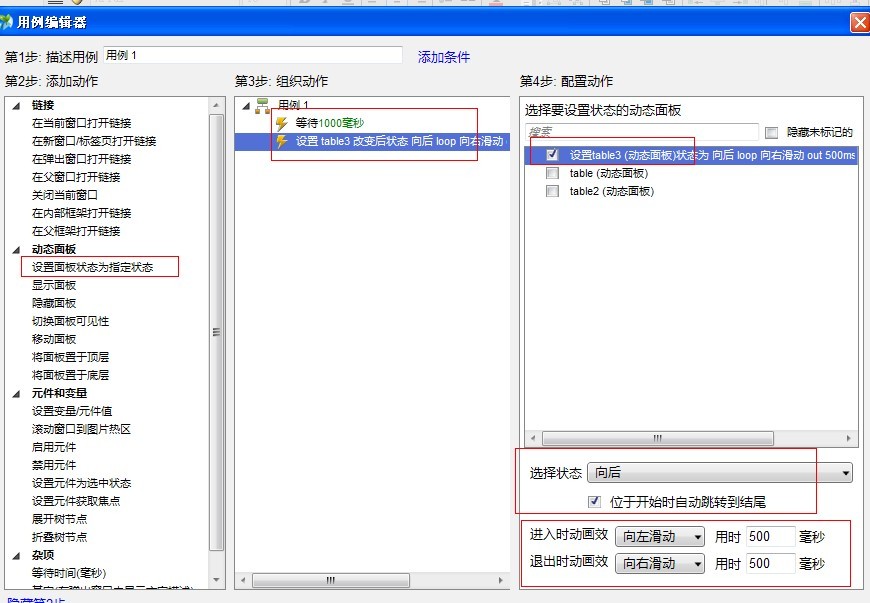Click the panel list scroll-right arrow

pos(848,439)
